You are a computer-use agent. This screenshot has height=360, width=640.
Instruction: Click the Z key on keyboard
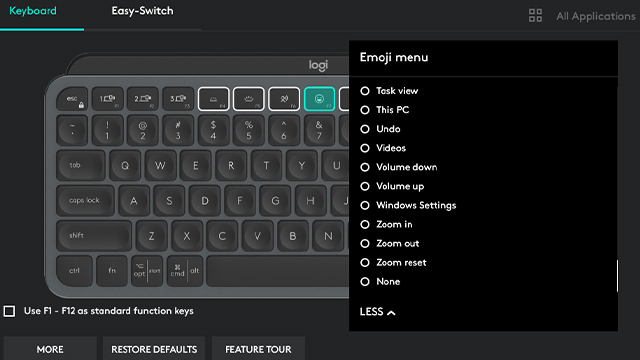(x=151, y=236)
